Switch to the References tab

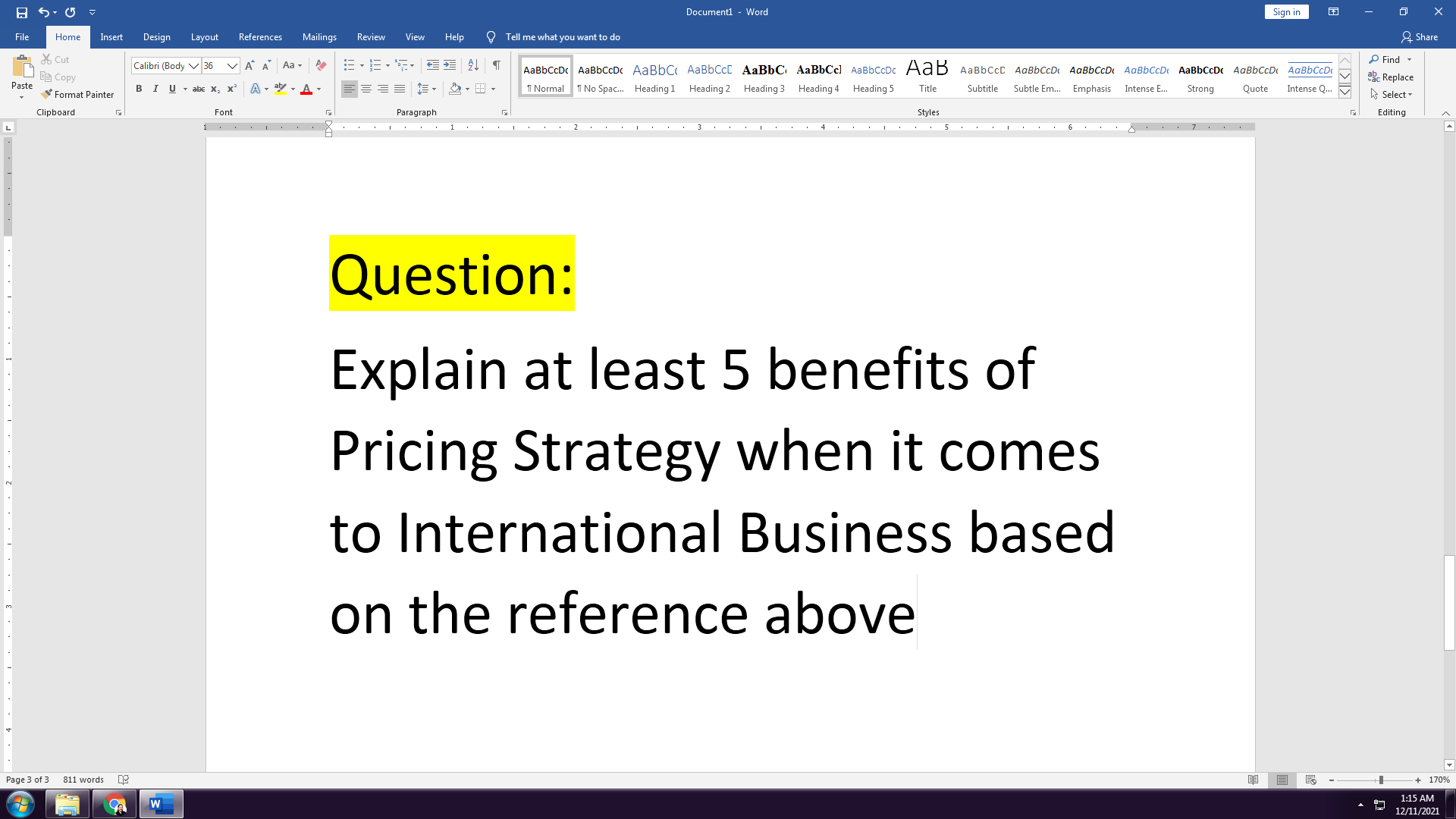click(260, 37)
